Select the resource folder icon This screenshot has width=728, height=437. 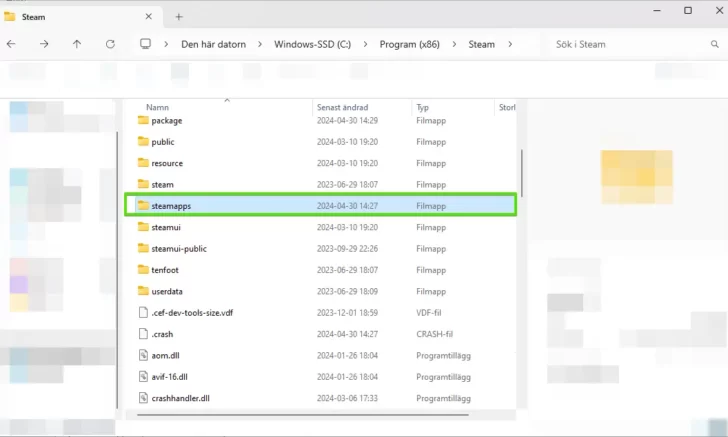coord(143,163)
